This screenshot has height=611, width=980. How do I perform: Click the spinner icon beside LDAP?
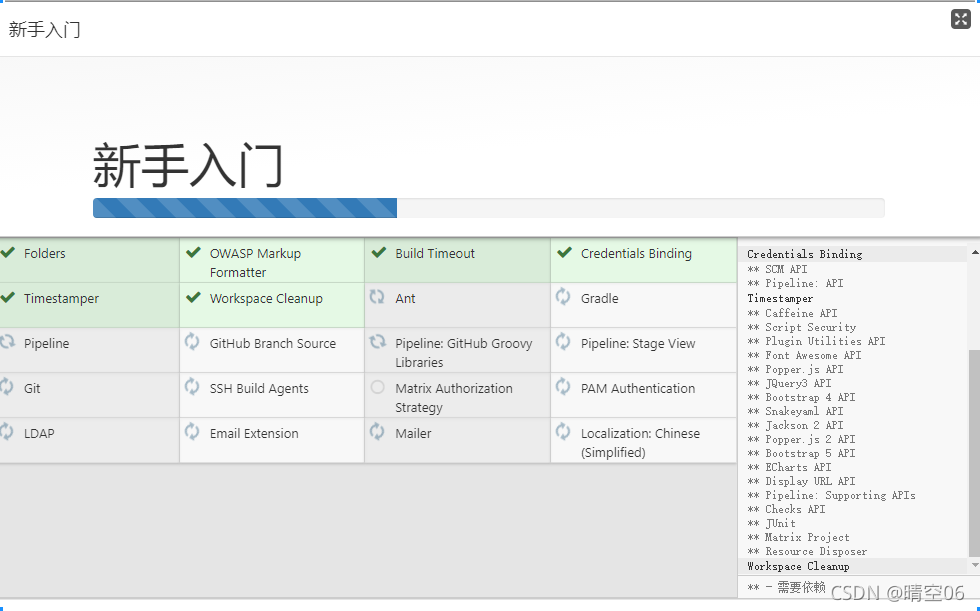click(7, 432)
